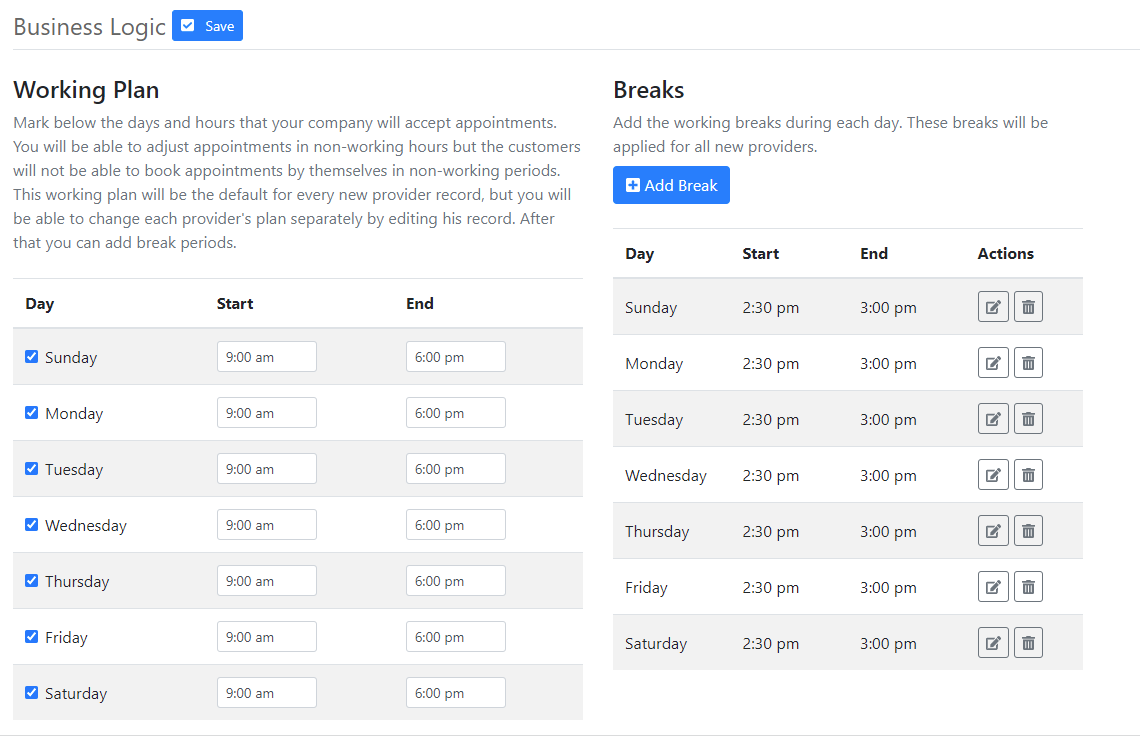Image resolution: width=1140 pixels, height=740 pixels.
Task: Edit the Thursday break entry
Action: point(992,531)
